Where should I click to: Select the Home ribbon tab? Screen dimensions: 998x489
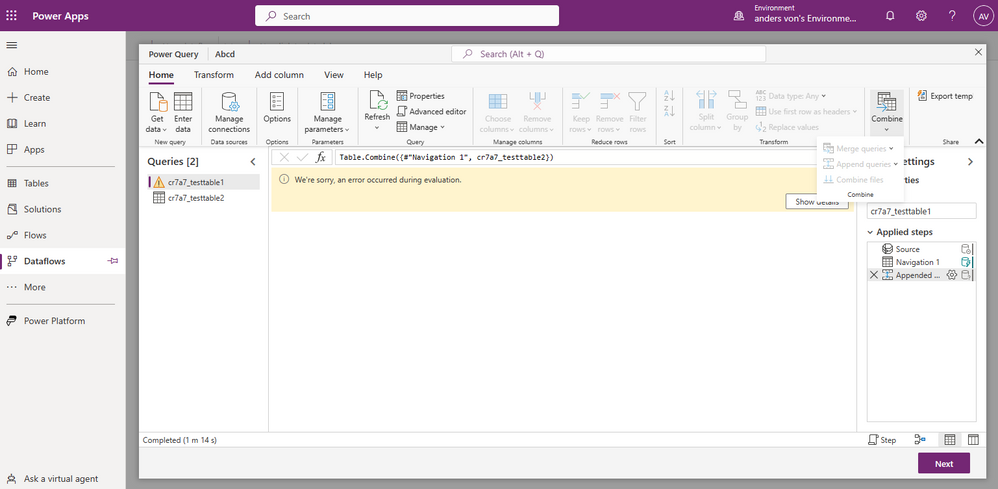coord(161,75)
